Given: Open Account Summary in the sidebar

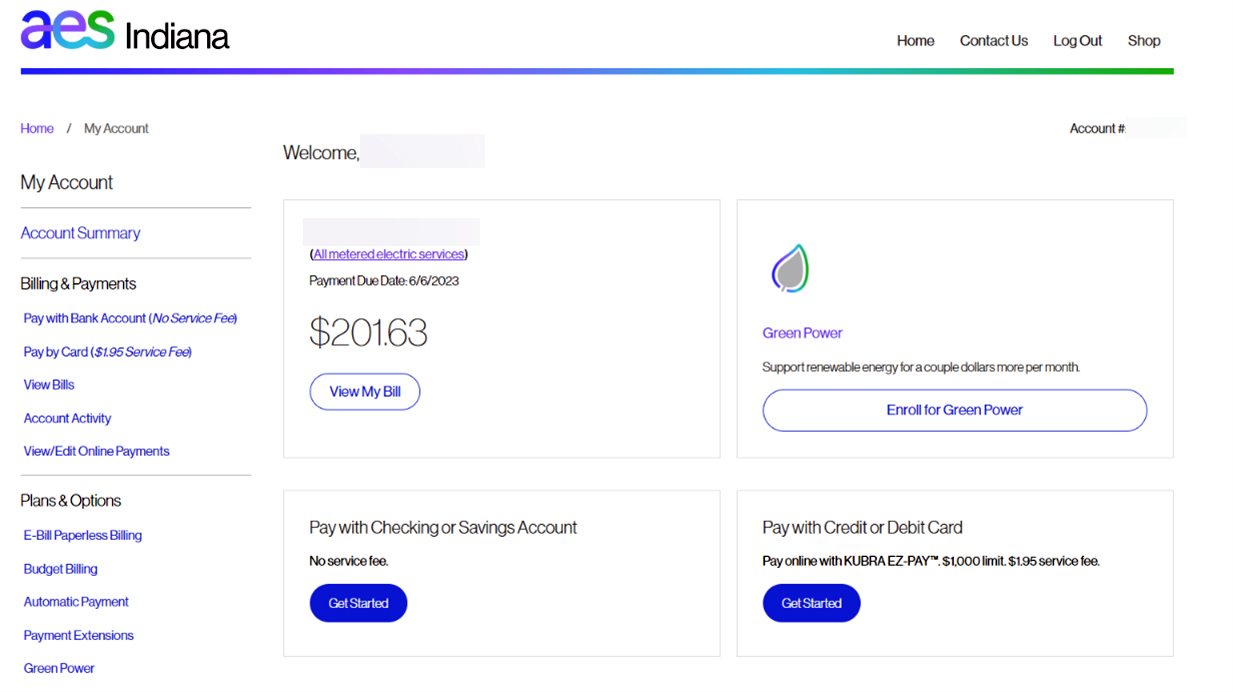Looking at the screenshot, I should click(80, 233).
